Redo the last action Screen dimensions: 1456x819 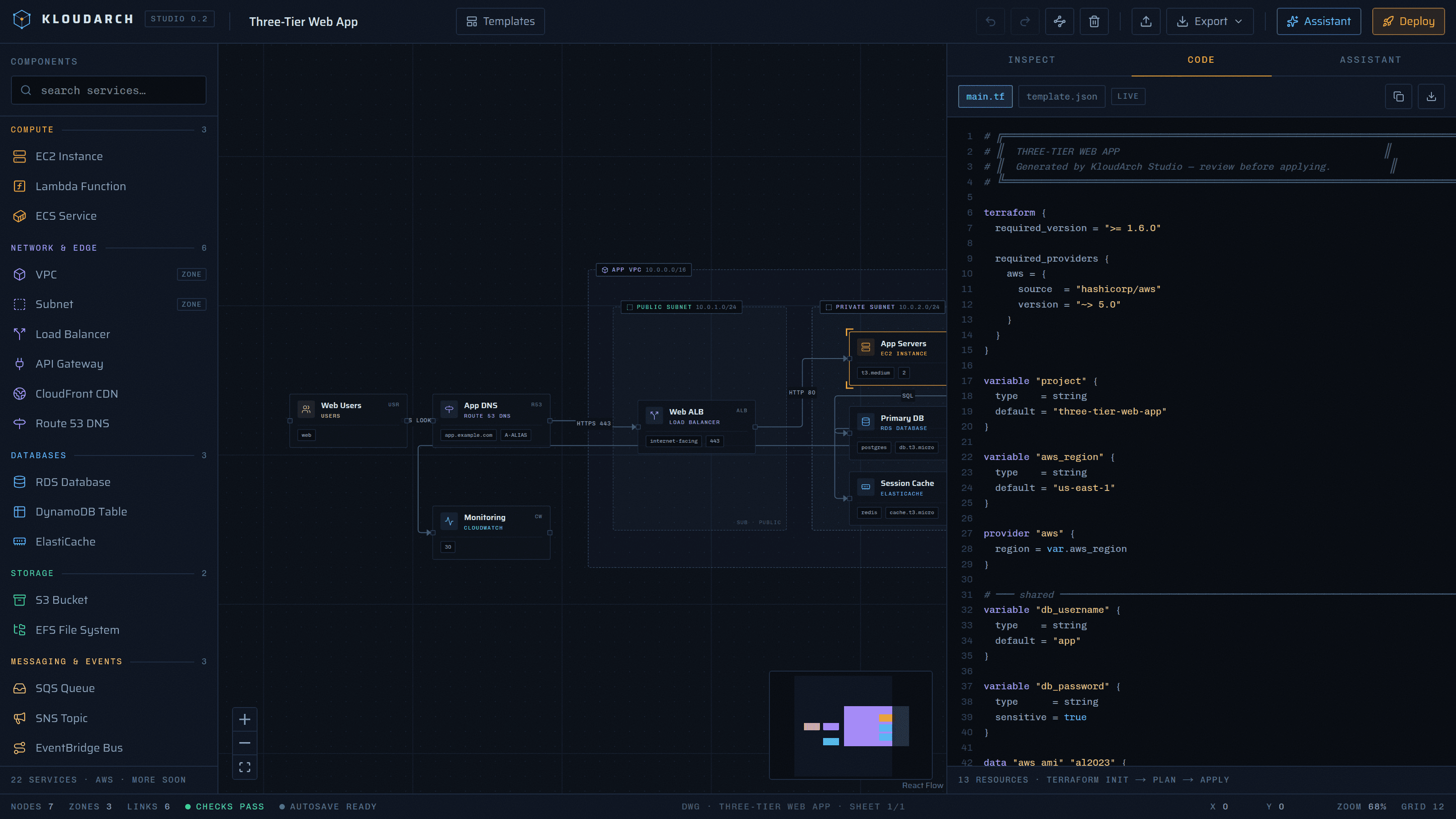[x=1025, y=21]
